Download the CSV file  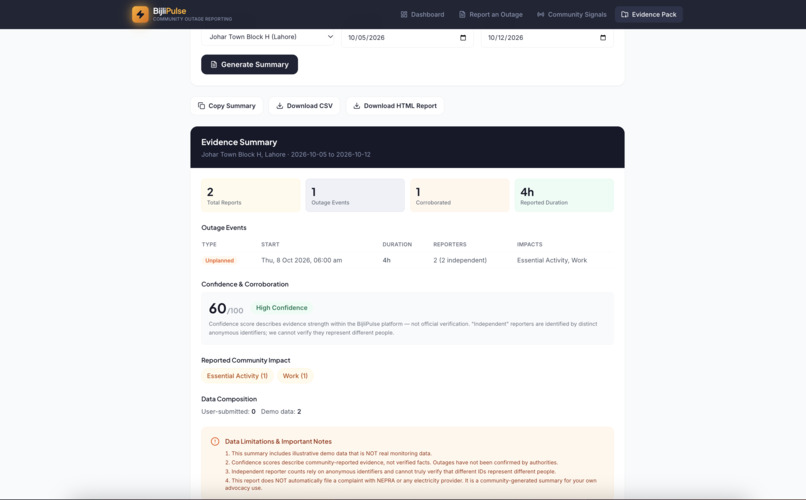pos(304,106)
